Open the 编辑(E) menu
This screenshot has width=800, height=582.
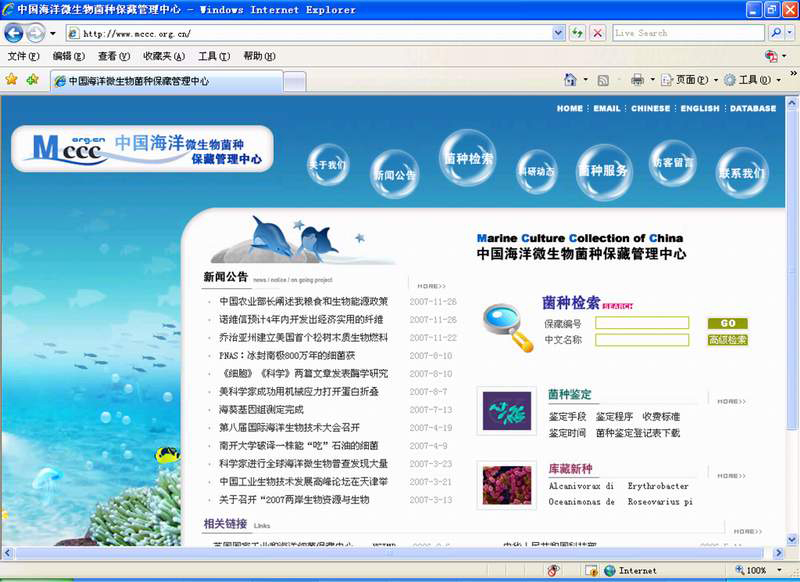pos(68,56)
